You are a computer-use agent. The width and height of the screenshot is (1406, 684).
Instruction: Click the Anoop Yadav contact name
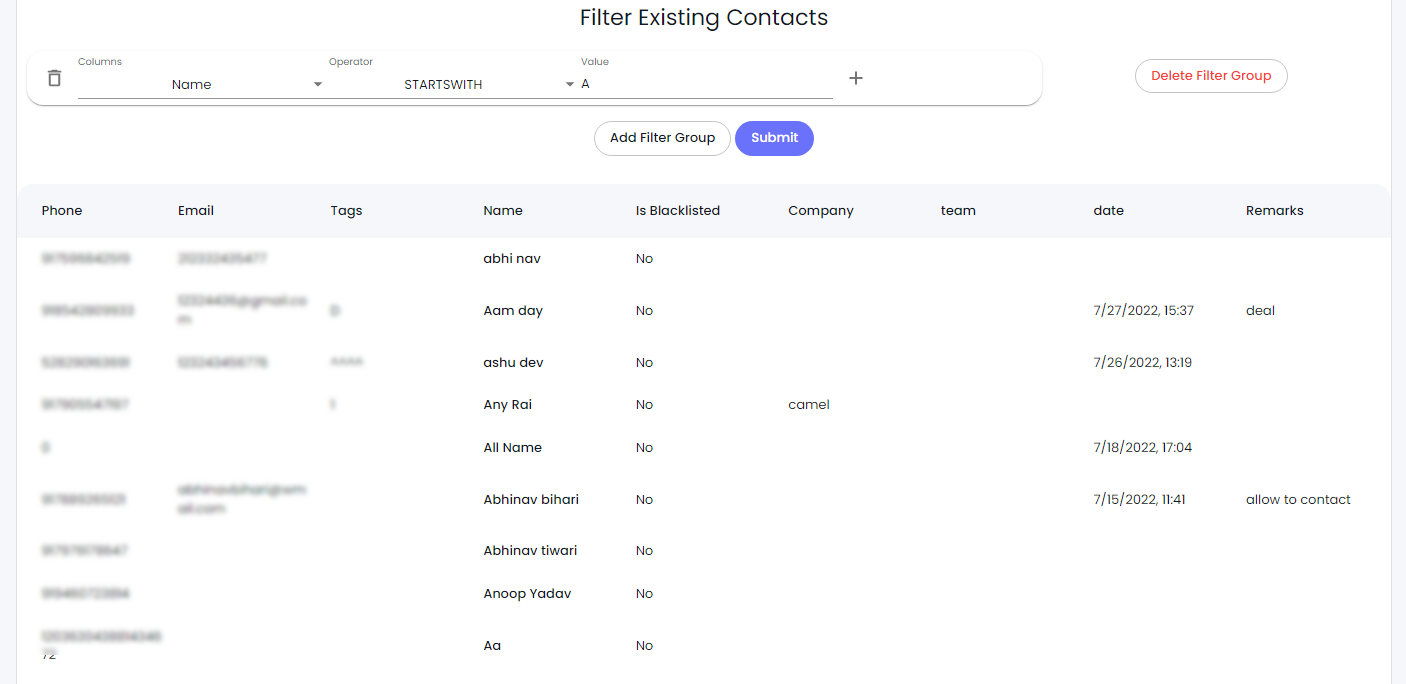point(527,594)
